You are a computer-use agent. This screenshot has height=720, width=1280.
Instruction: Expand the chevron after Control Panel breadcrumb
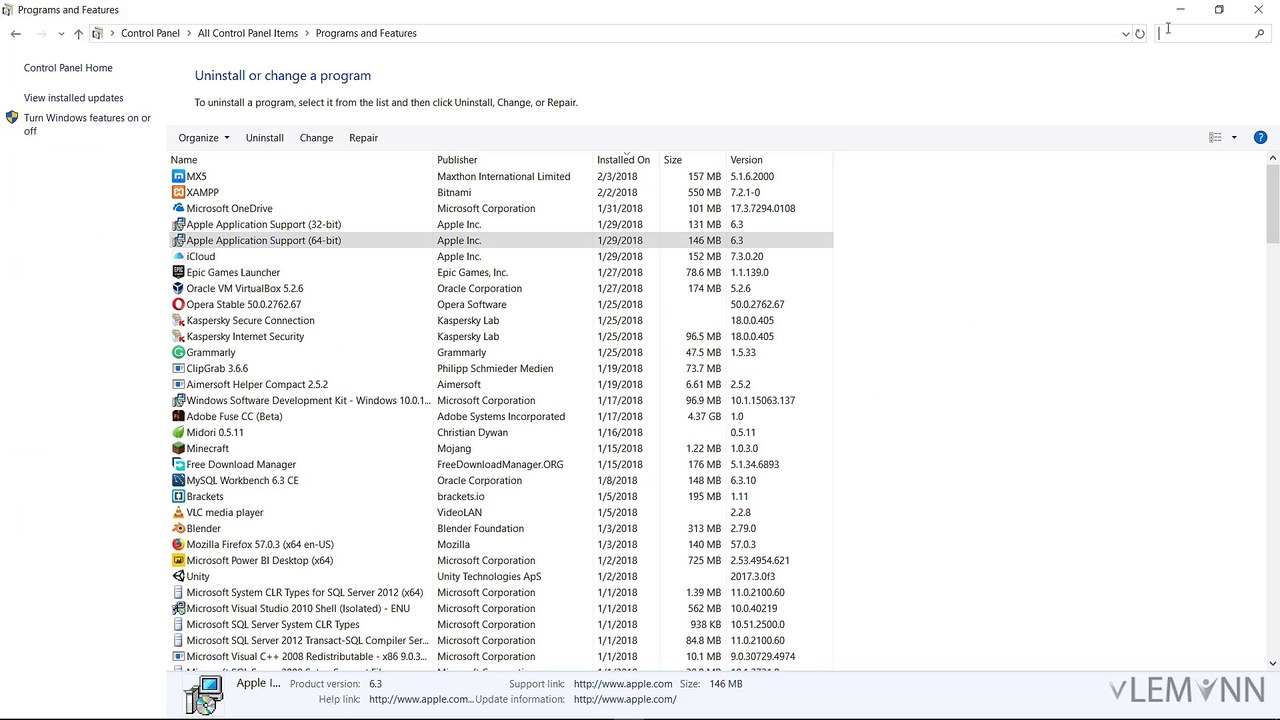(189, 33)
